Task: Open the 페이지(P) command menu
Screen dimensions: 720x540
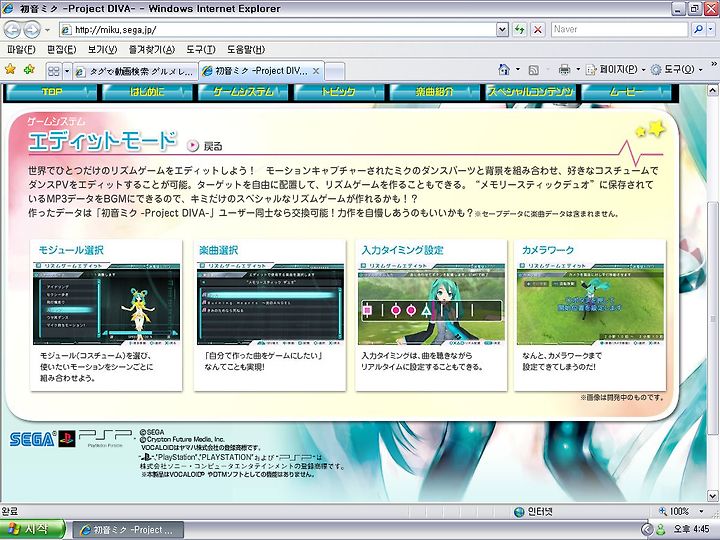Action: coord(616,69)
